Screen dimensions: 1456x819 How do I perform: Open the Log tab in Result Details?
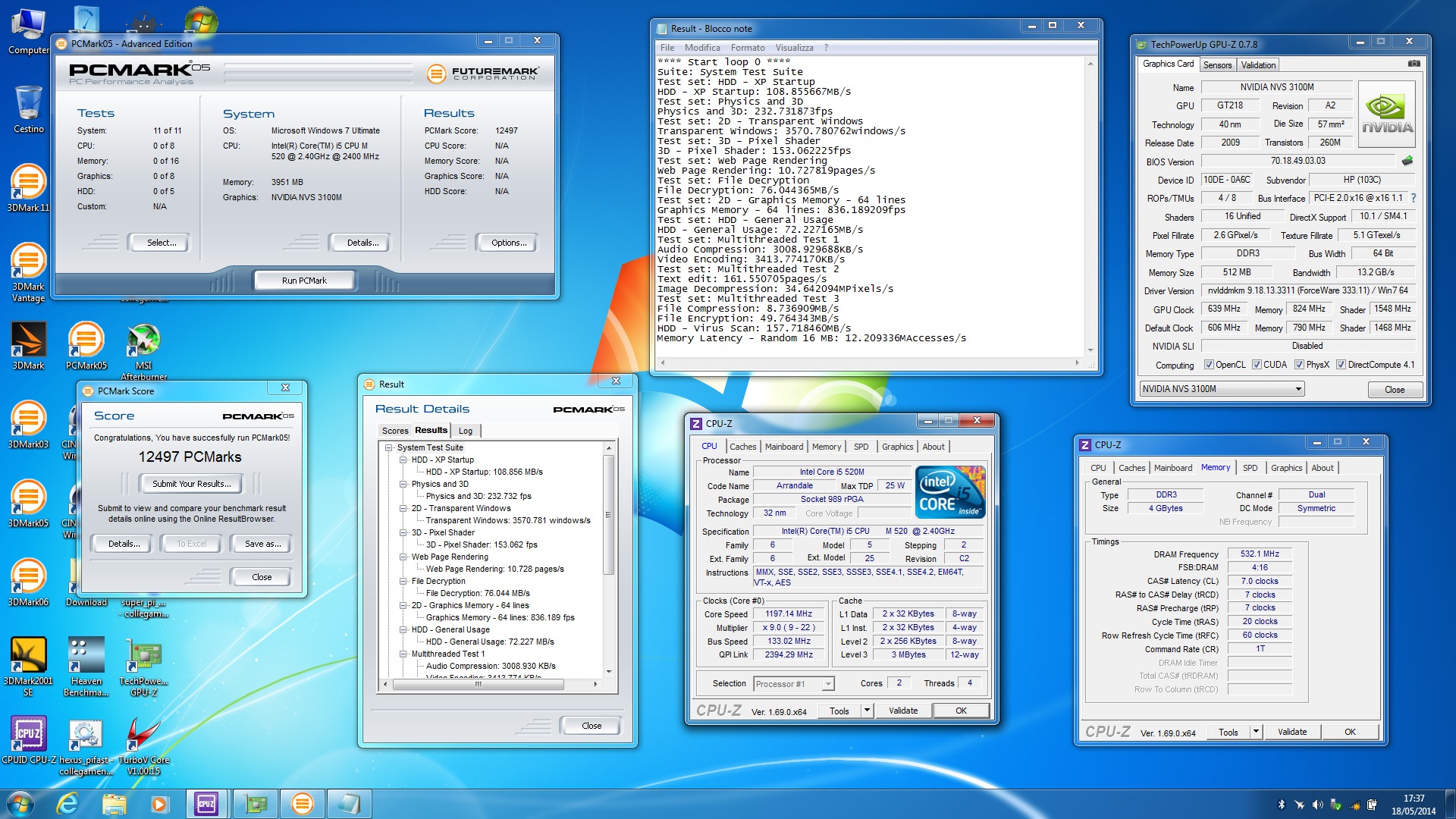[x=466, y=431]
